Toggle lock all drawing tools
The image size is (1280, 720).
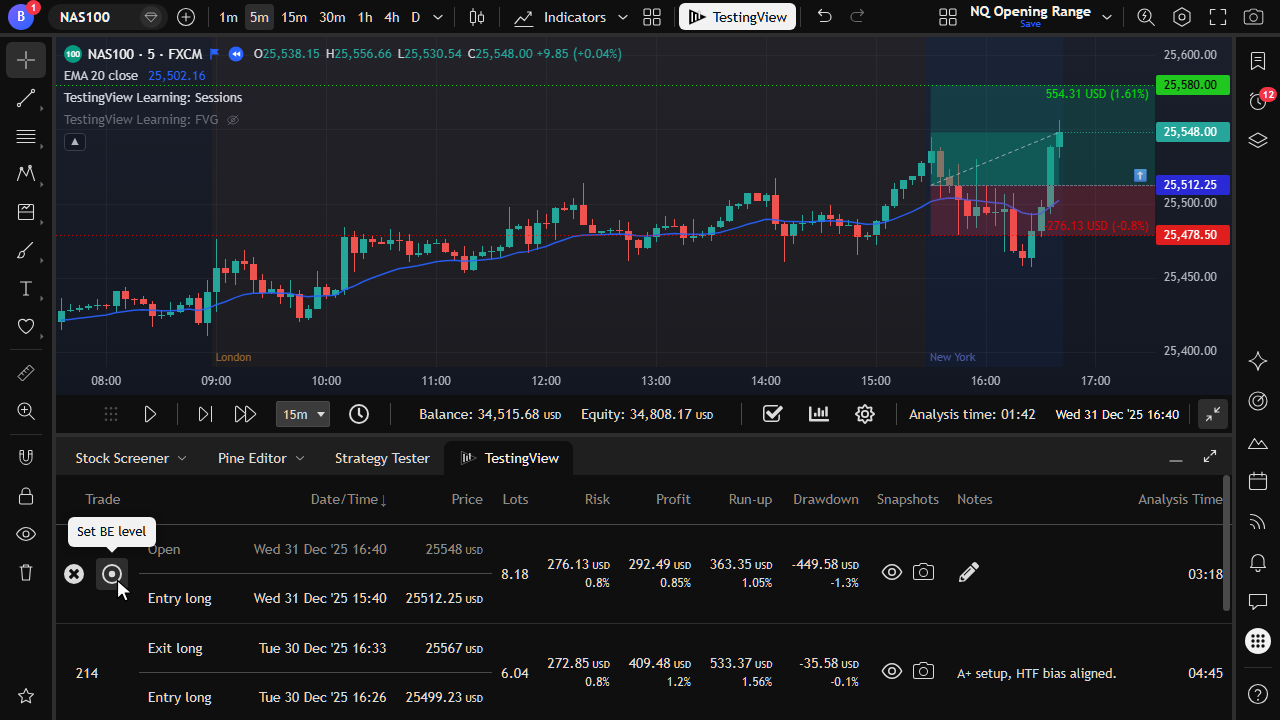pos(26,495)
